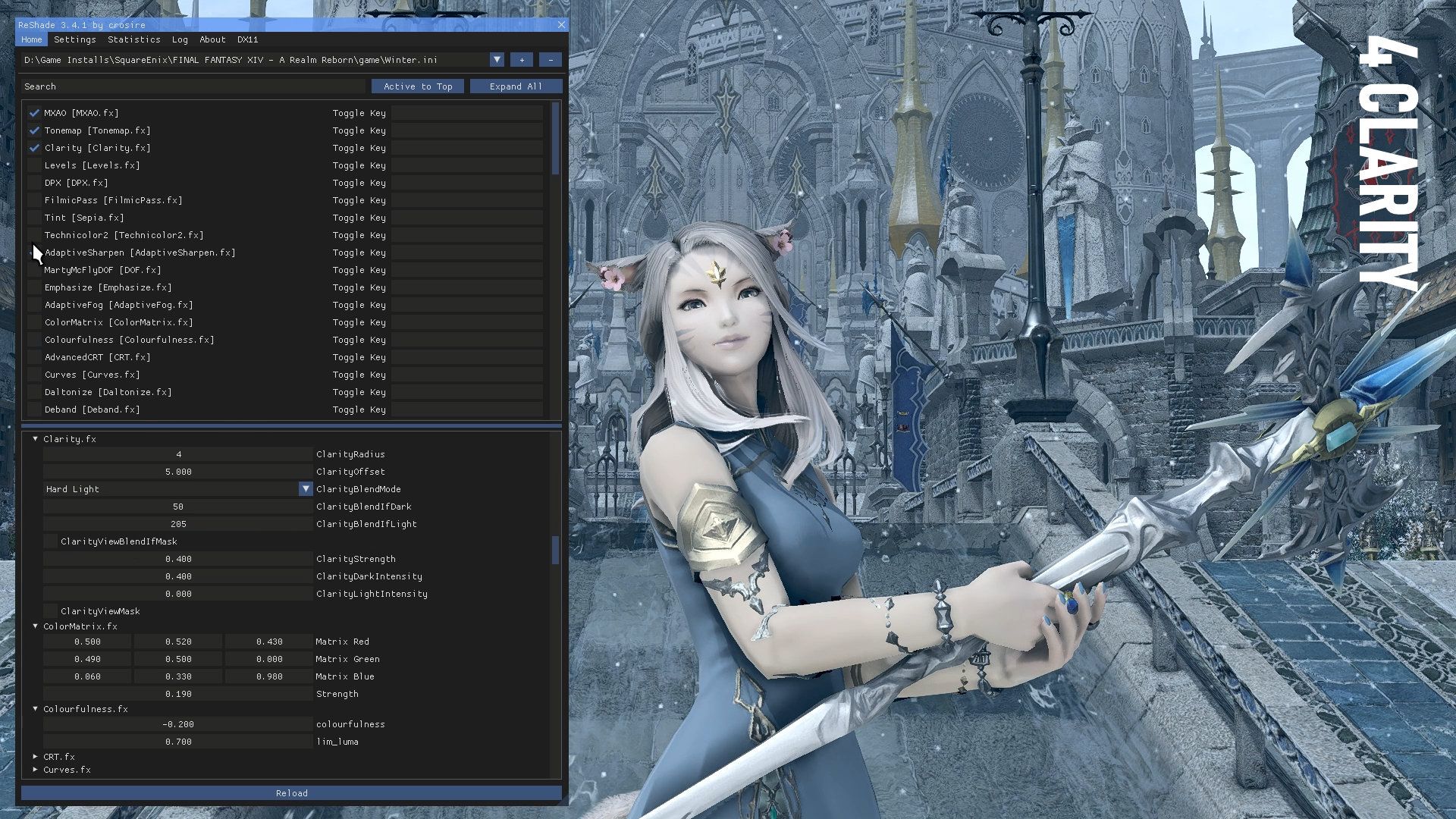Adjust the ClarityLightIntensity slider
This screenshot has height=819, width=1456.
coord(178,594)
